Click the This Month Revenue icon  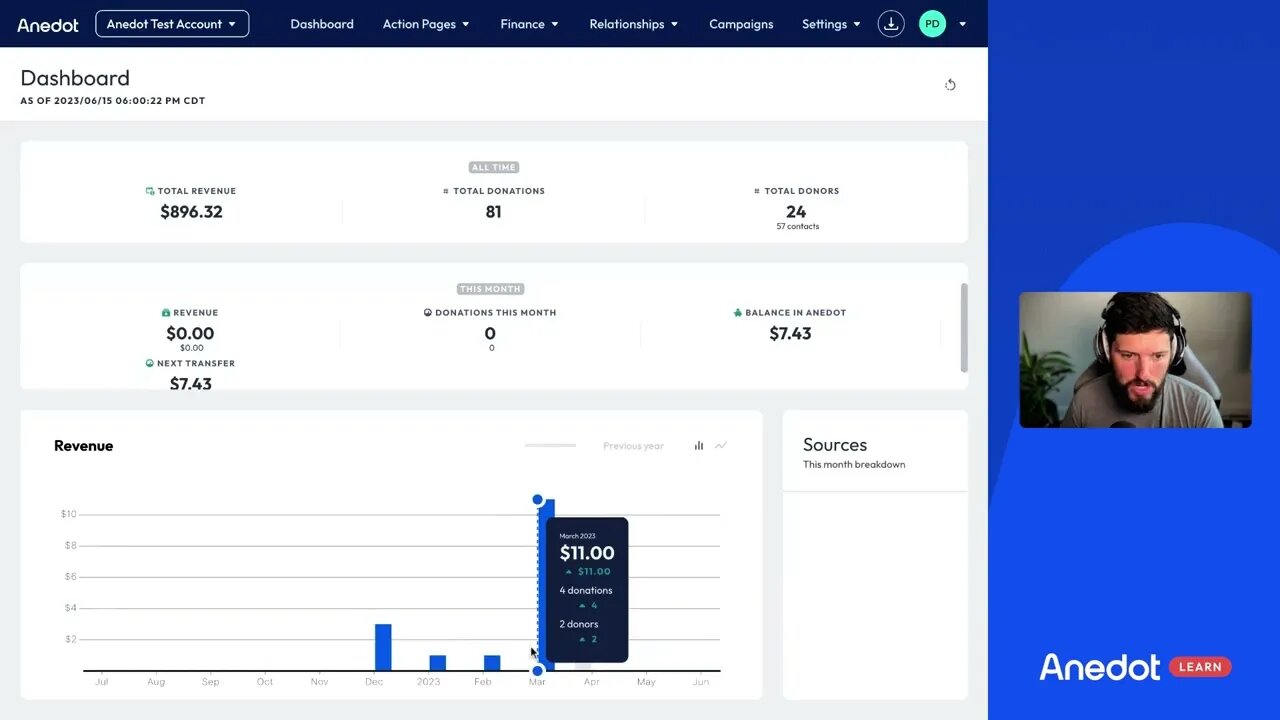(x=166, y=313)
